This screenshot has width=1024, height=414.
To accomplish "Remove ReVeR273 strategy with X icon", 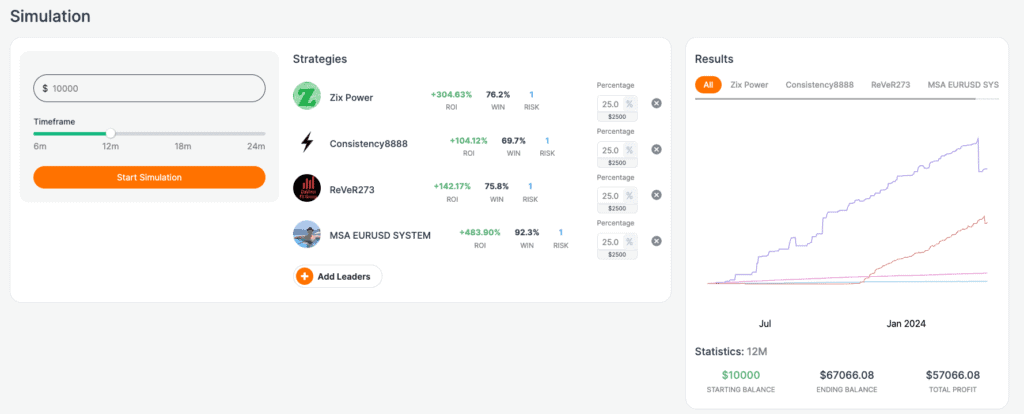I will pyautogui.click(x=656, y=195).
